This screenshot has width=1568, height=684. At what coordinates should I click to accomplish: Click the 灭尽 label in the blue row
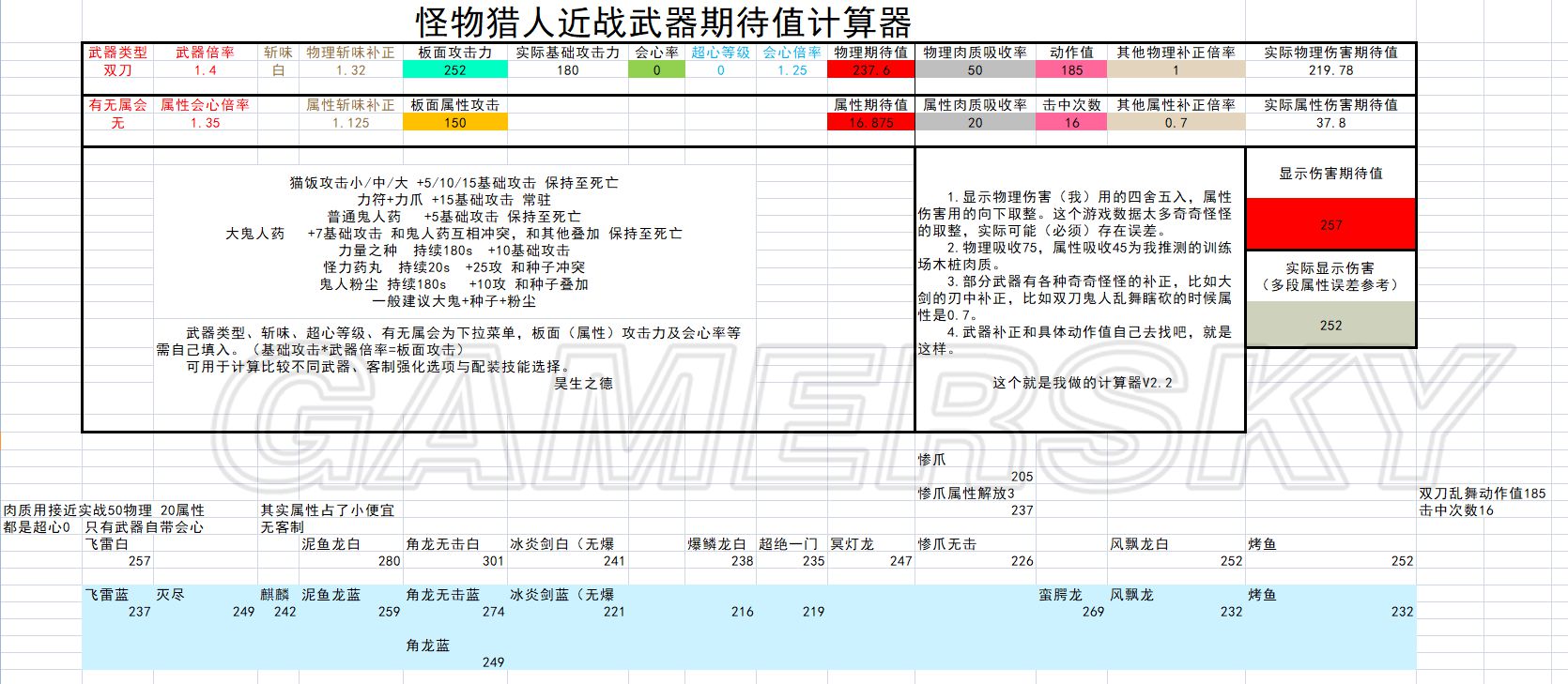170,595
